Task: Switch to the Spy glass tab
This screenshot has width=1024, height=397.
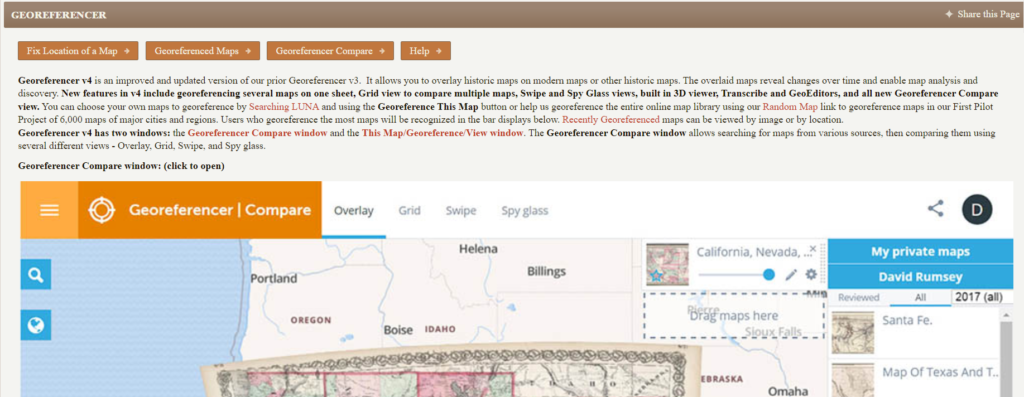Action: [524, 211]
